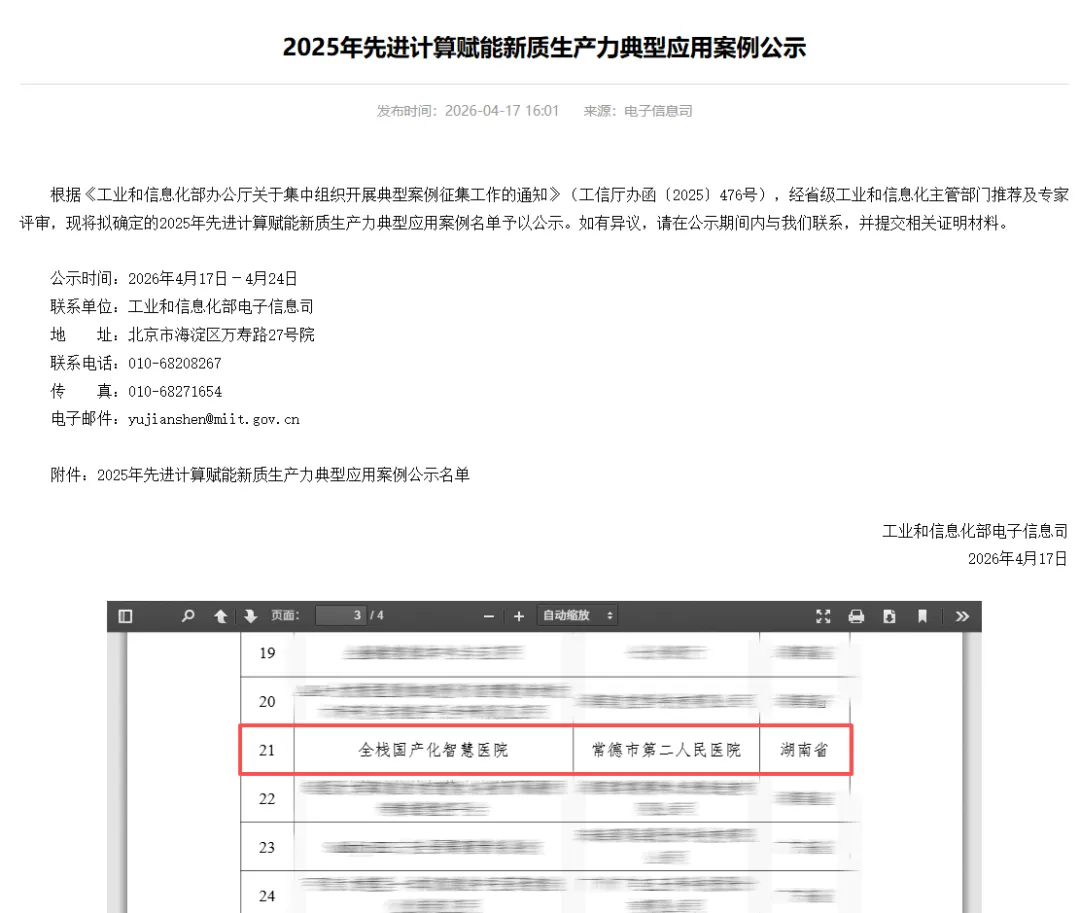
Task: Click the page number input field
Action: (x=340, y=616)
